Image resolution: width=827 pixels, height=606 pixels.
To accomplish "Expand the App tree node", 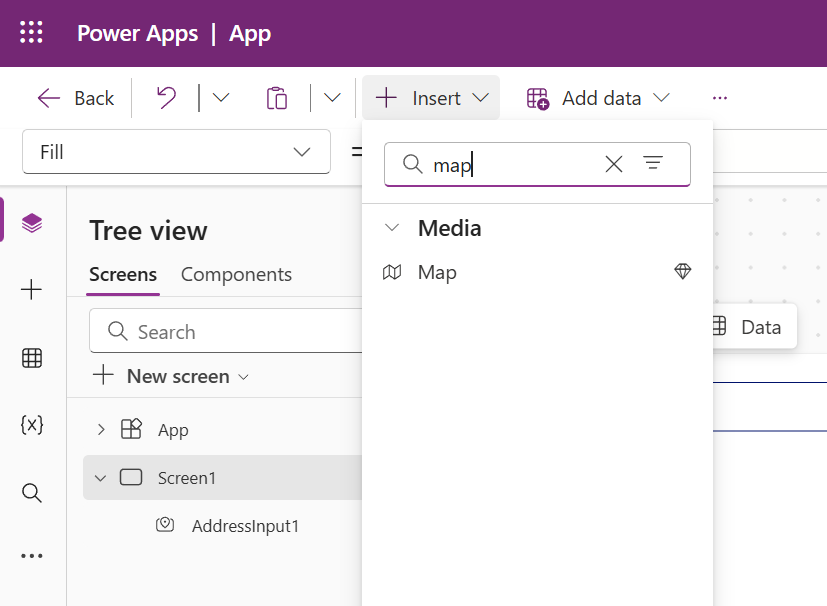I will pos(101,430).
